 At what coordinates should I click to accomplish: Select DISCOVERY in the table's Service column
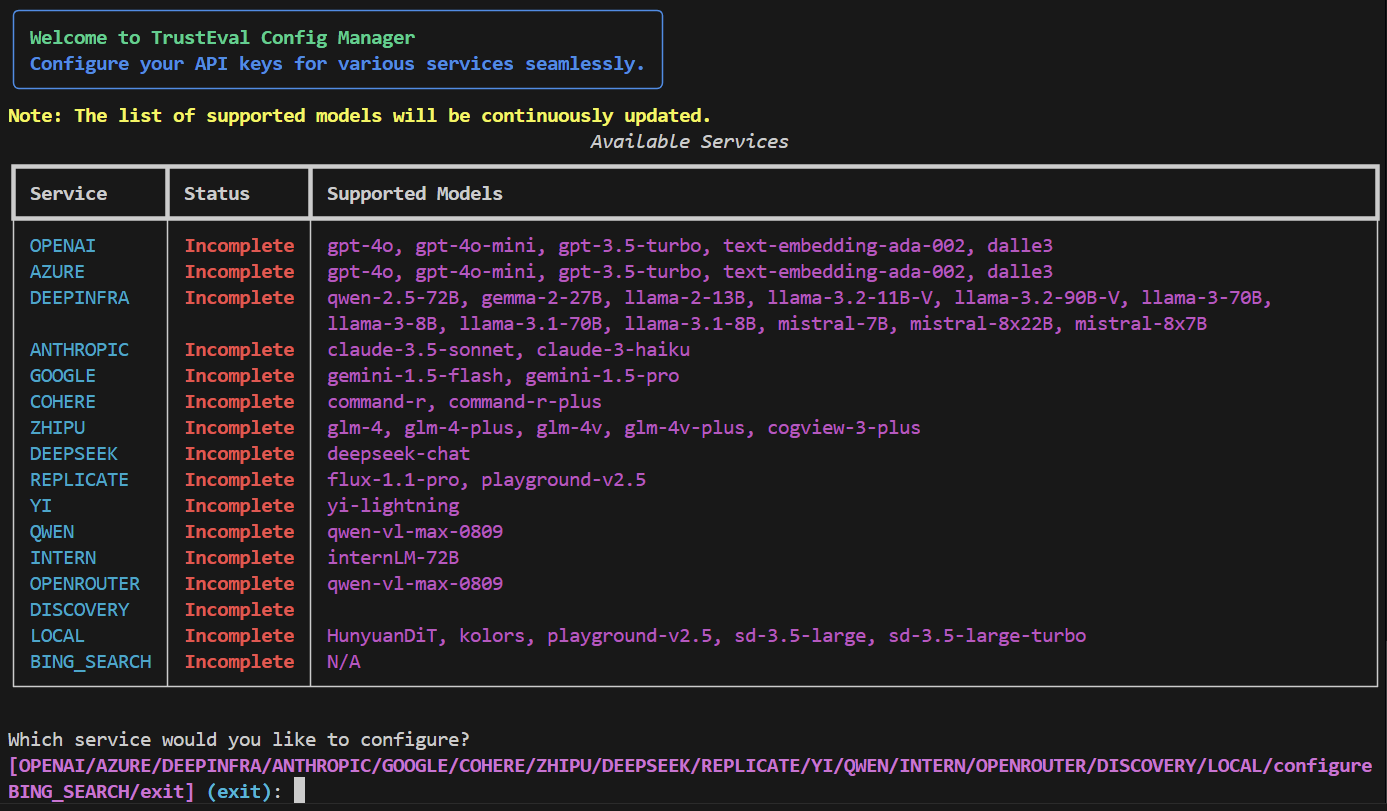click(x=79, y=610)
